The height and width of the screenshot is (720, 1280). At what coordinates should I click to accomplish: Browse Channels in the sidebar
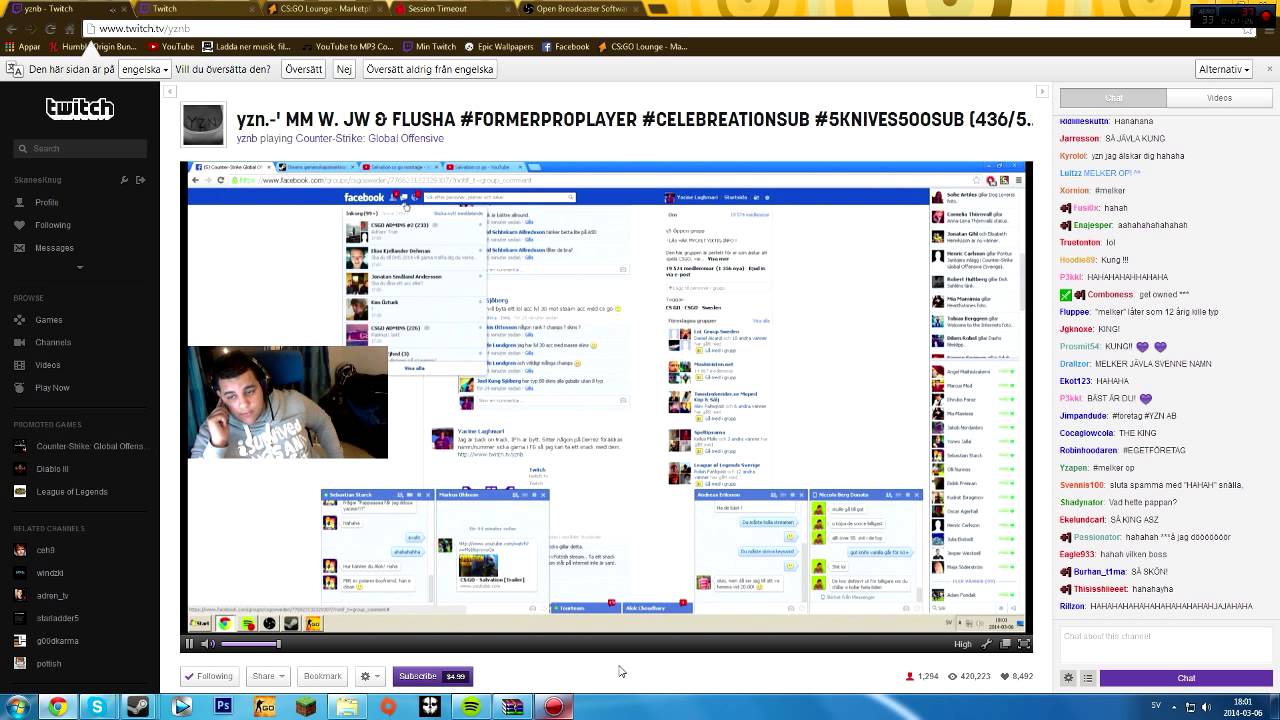pyautogui.click(x=53, y=342)
